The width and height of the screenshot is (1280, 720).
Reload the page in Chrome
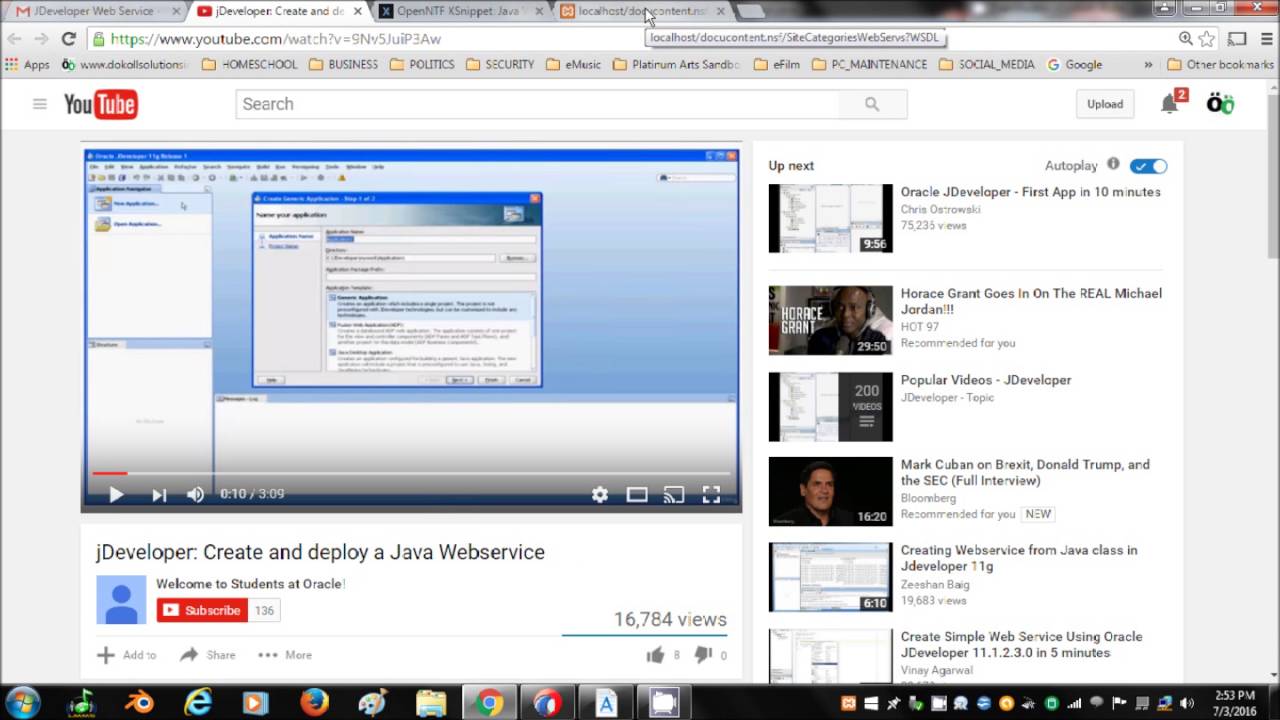click(68, 39)
